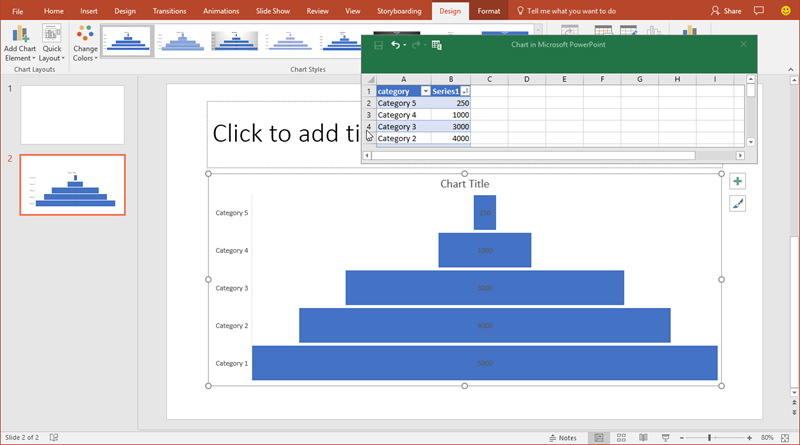The width and height of the screenshot is (800, 445).
Task: Open the Change Colors palette
Action: coord(85,44)
